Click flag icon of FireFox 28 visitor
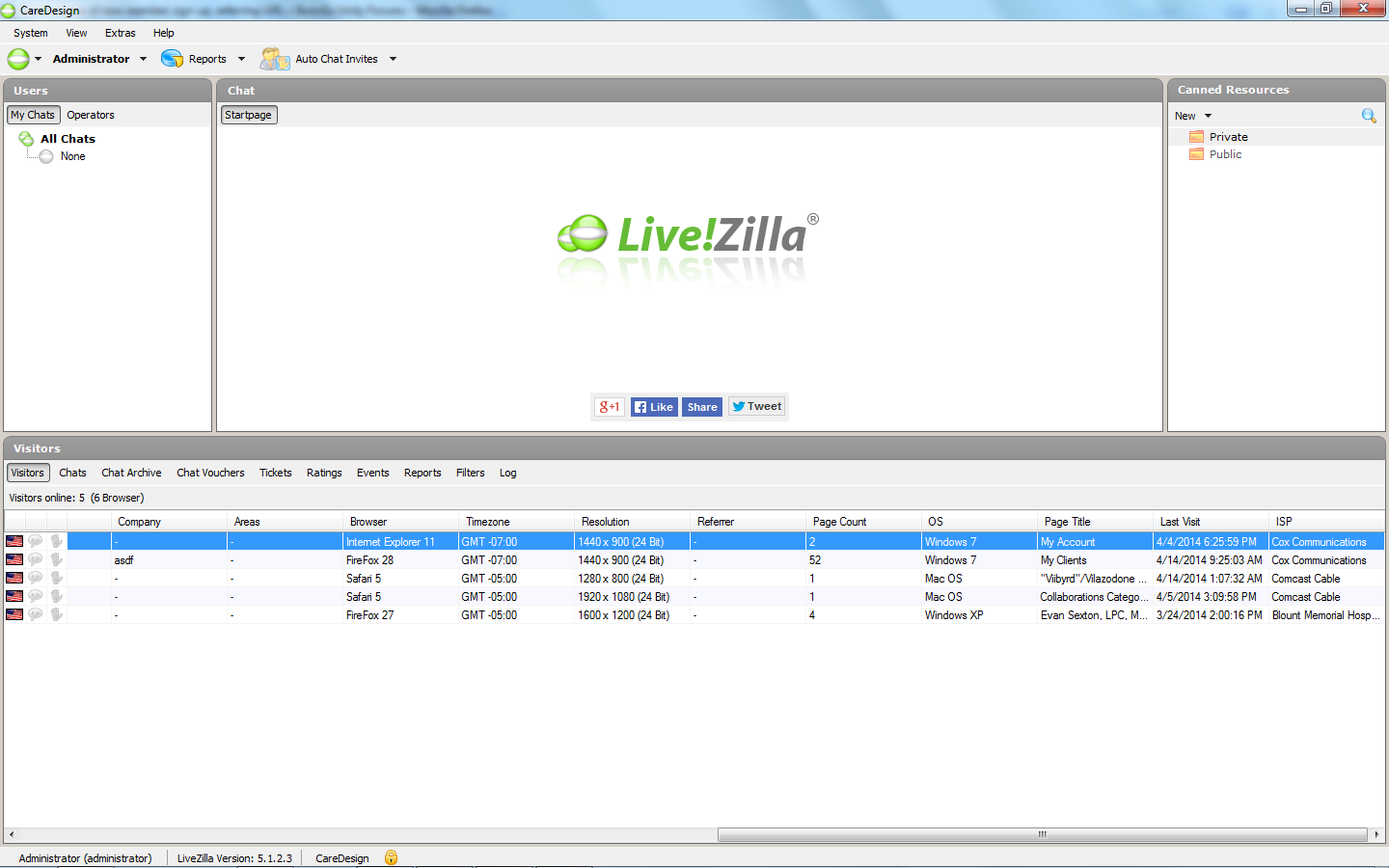Viewport: 1389px width, 868px height. (x=14, y=560)
